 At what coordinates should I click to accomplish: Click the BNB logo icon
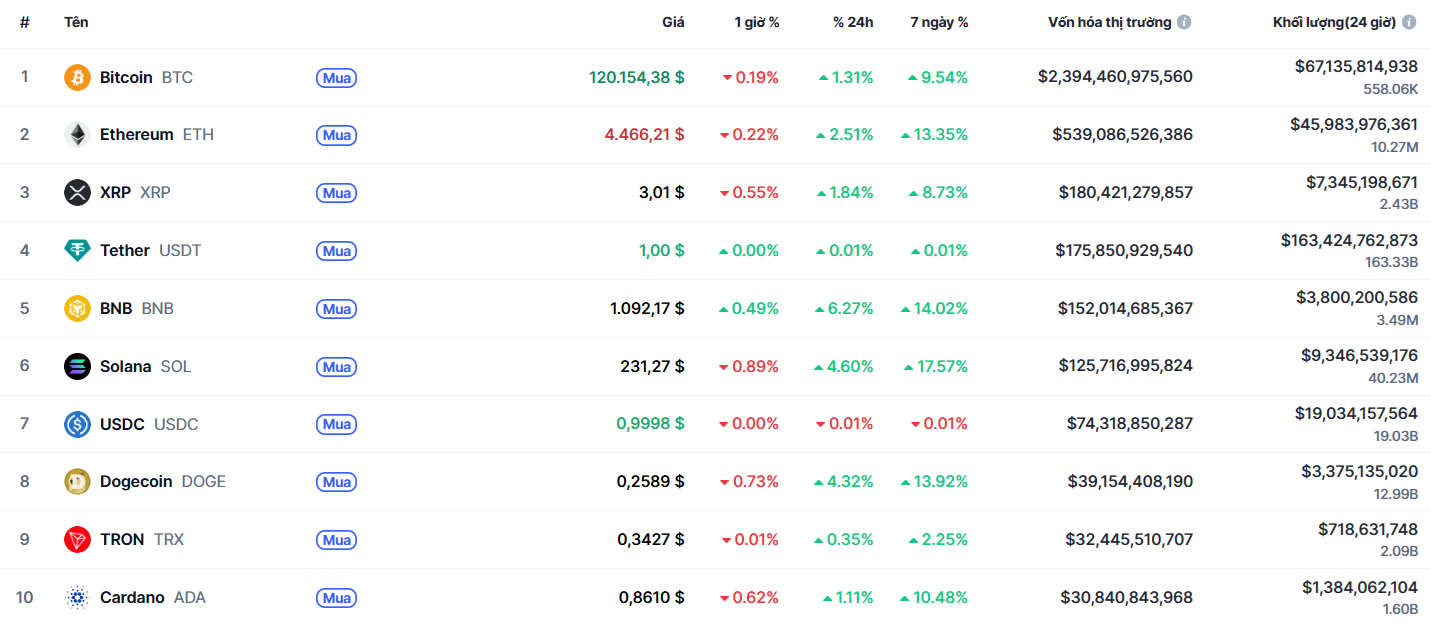tap(77, 308)
